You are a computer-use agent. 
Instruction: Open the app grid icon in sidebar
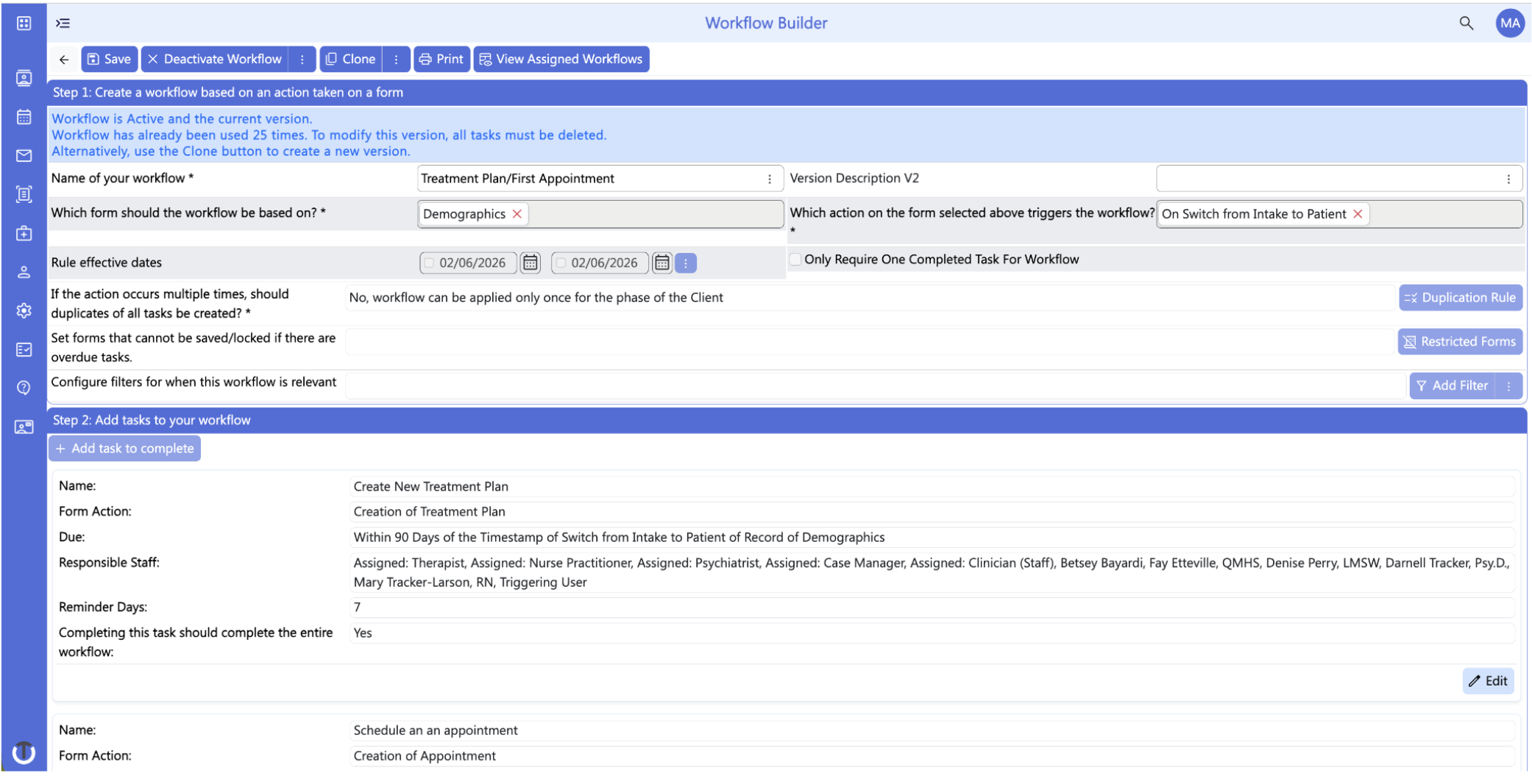[24, 23]
